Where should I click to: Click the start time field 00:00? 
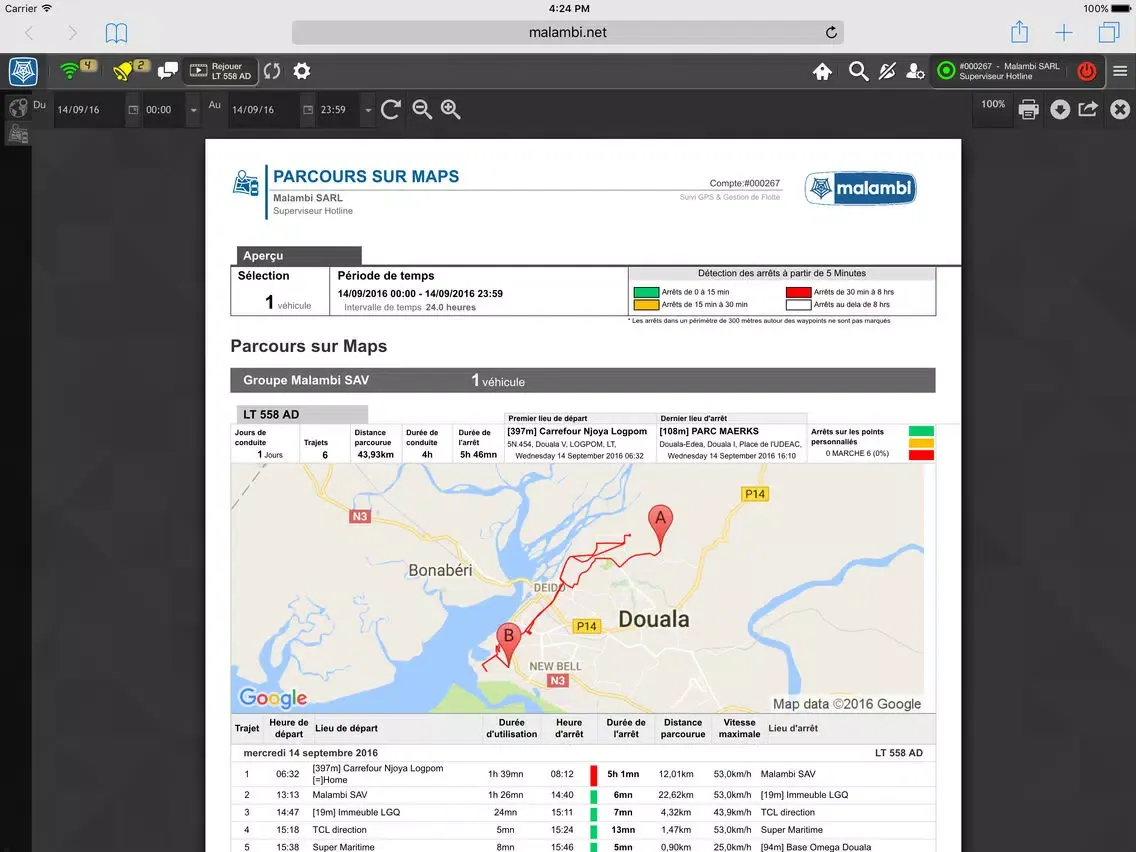tap(164, 110)
